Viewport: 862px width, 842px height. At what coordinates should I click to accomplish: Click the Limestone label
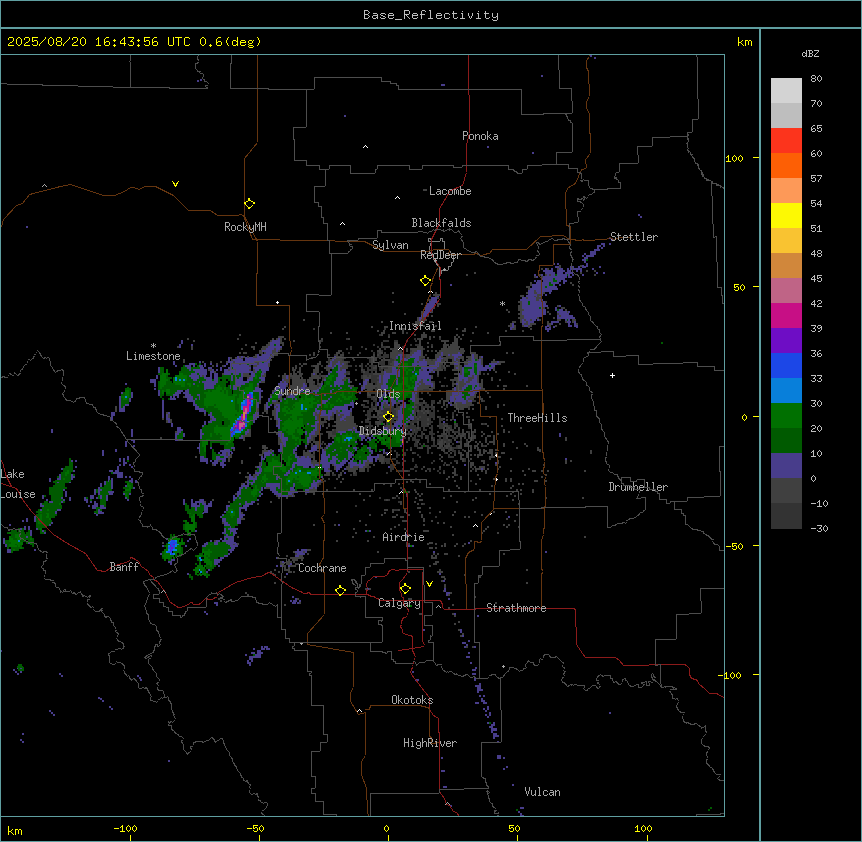pyautogui.click(x=153, y=356)
